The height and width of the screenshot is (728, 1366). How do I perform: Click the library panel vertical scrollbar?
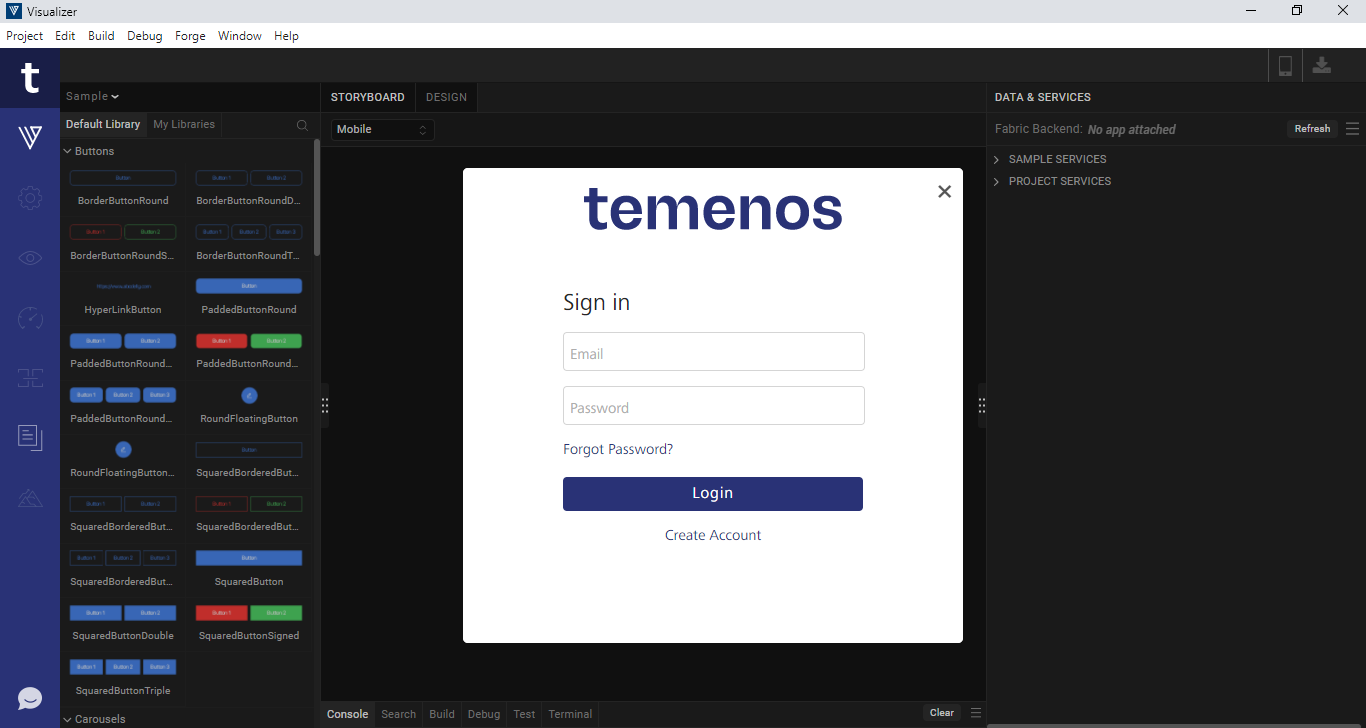click(317, 198)
